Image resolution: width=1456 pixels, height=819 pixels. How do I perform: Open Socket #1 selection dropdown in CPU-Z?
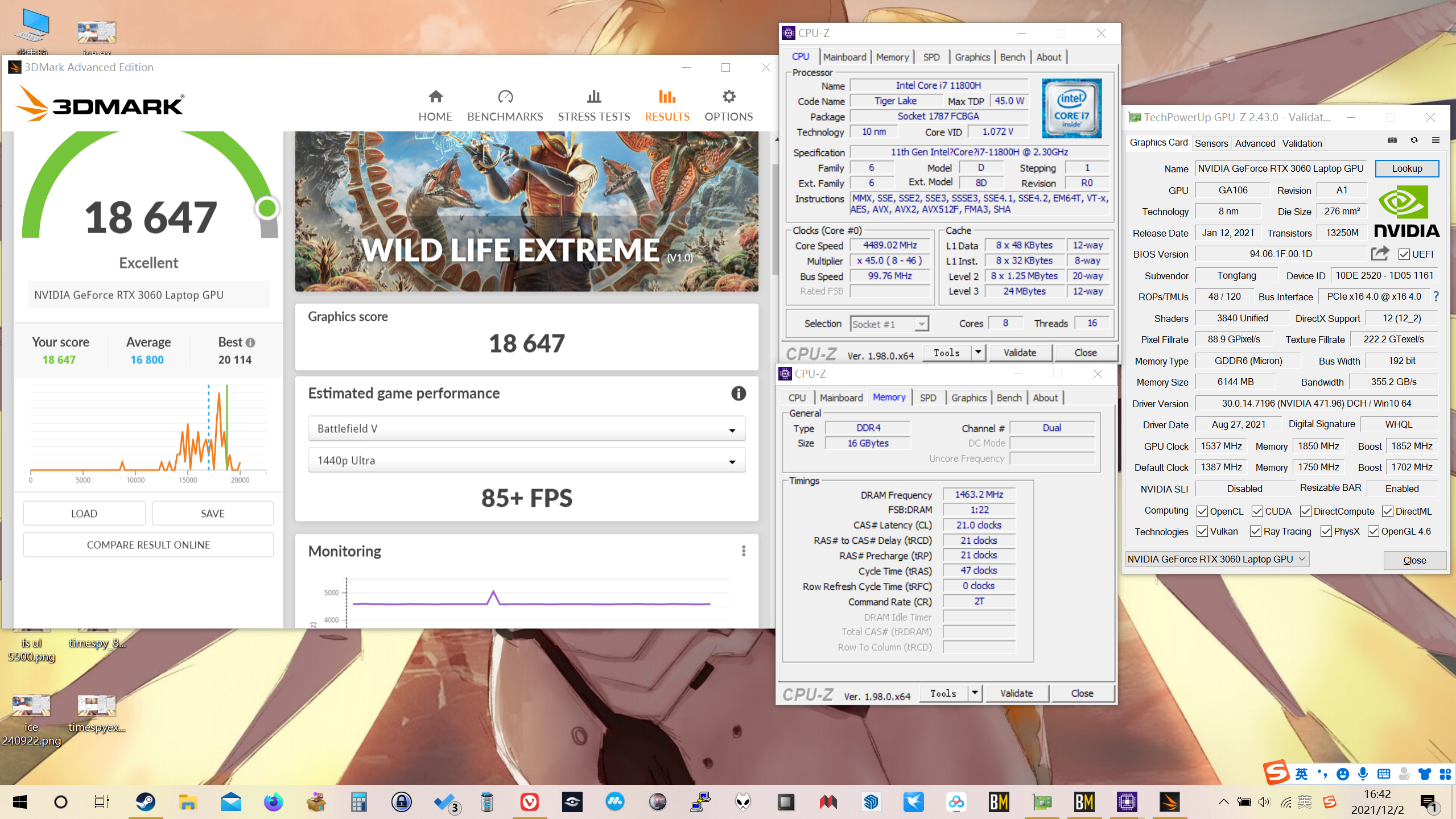click(x=889, y=324)
